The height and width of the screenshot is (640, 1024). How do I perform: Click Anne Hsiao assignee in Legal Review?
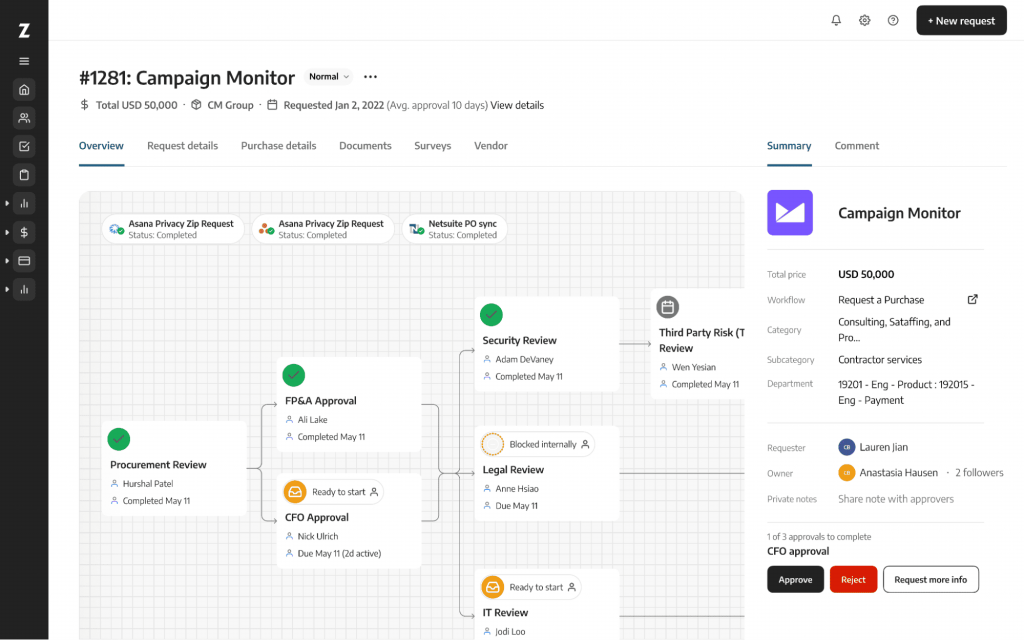click(517, 488)
